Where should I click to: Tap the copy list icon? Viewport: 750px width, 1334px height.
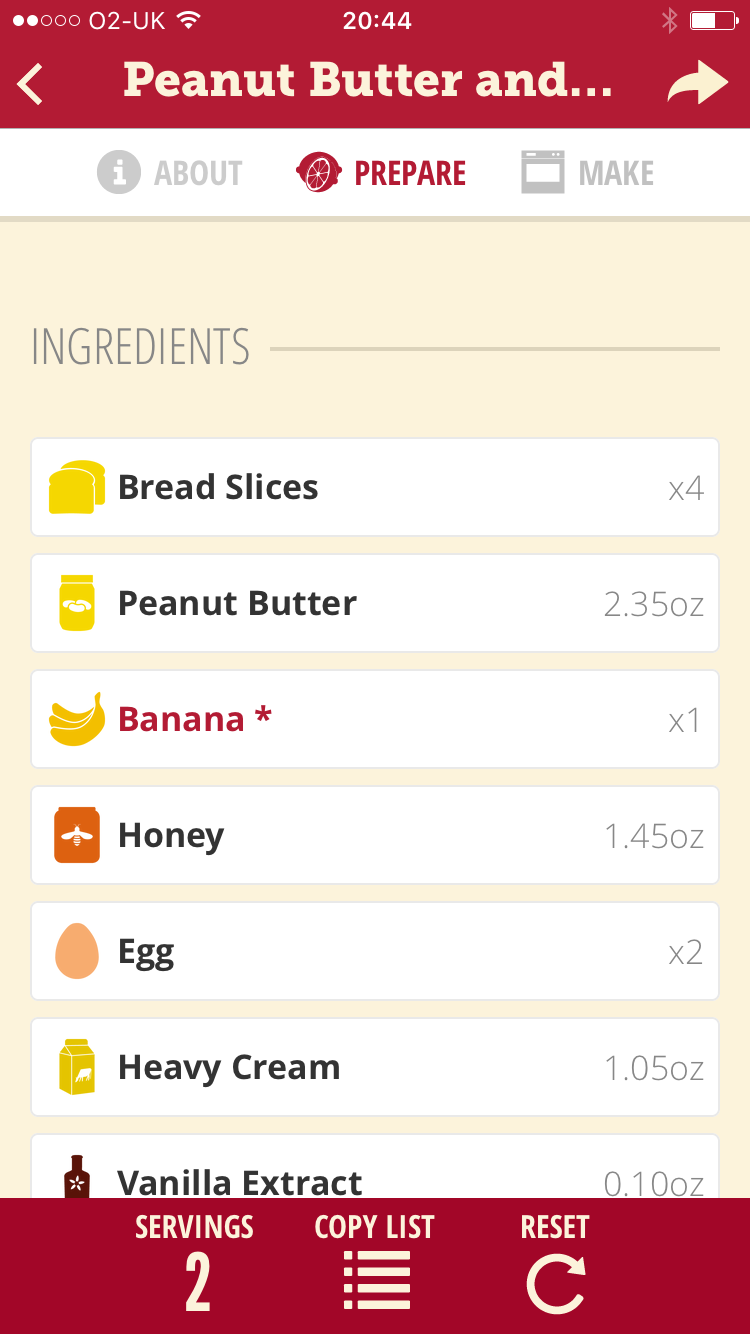click(375, 1280)
